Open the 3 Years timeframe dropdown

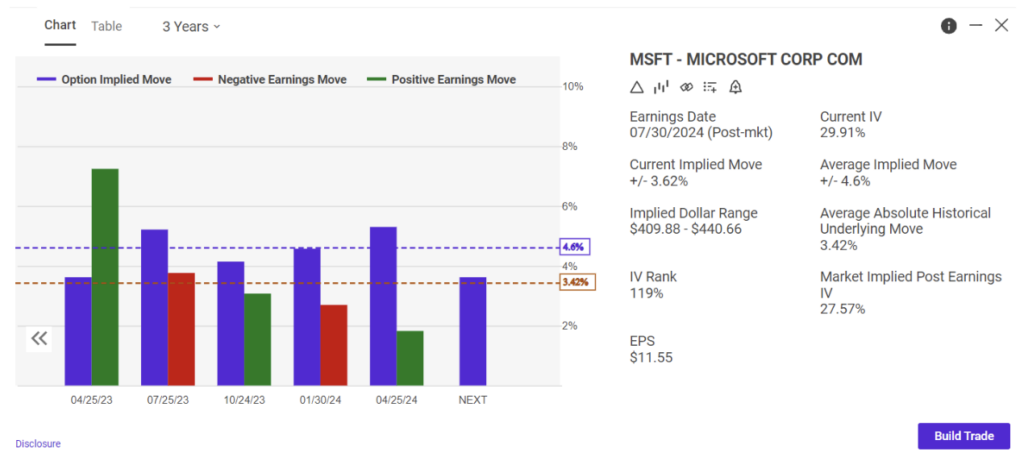coord(191,27)
